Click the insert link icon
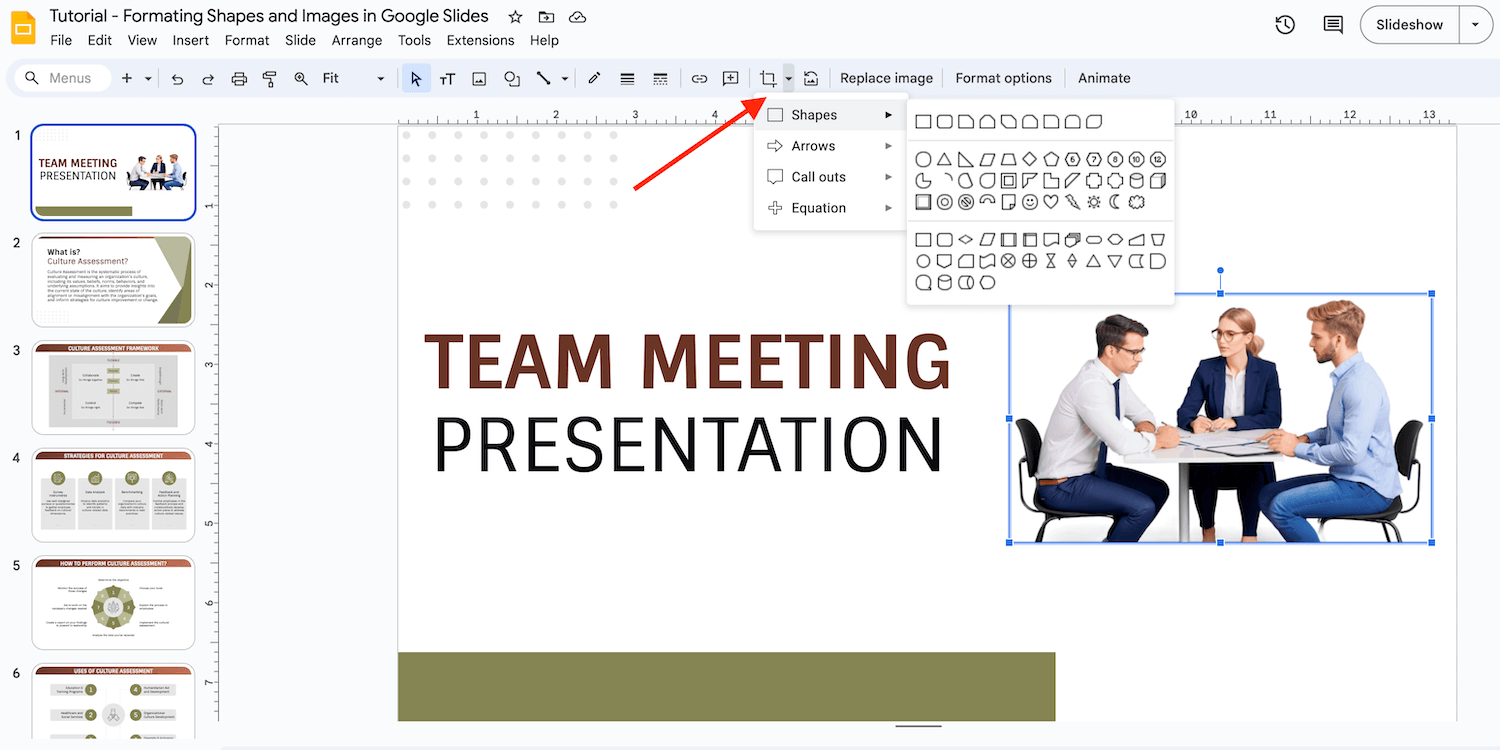Screen dimensions: 1500x750 (699, 78)
